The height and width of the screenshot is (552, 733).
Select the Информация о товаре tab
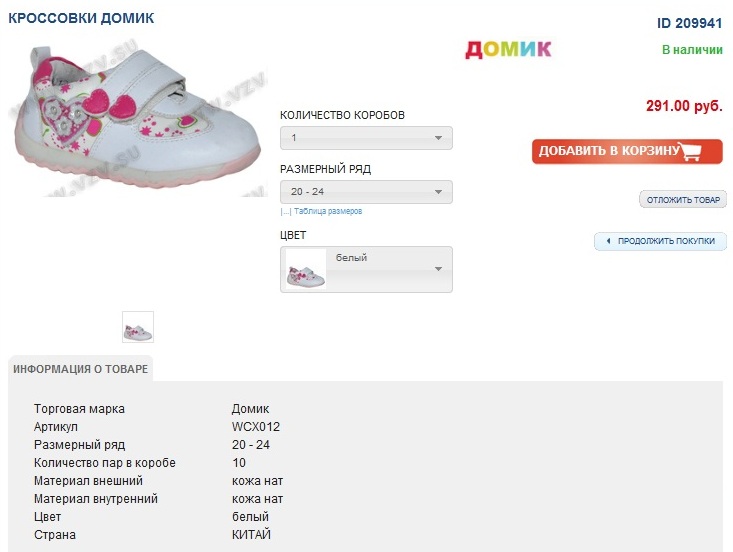pos(81,369)
